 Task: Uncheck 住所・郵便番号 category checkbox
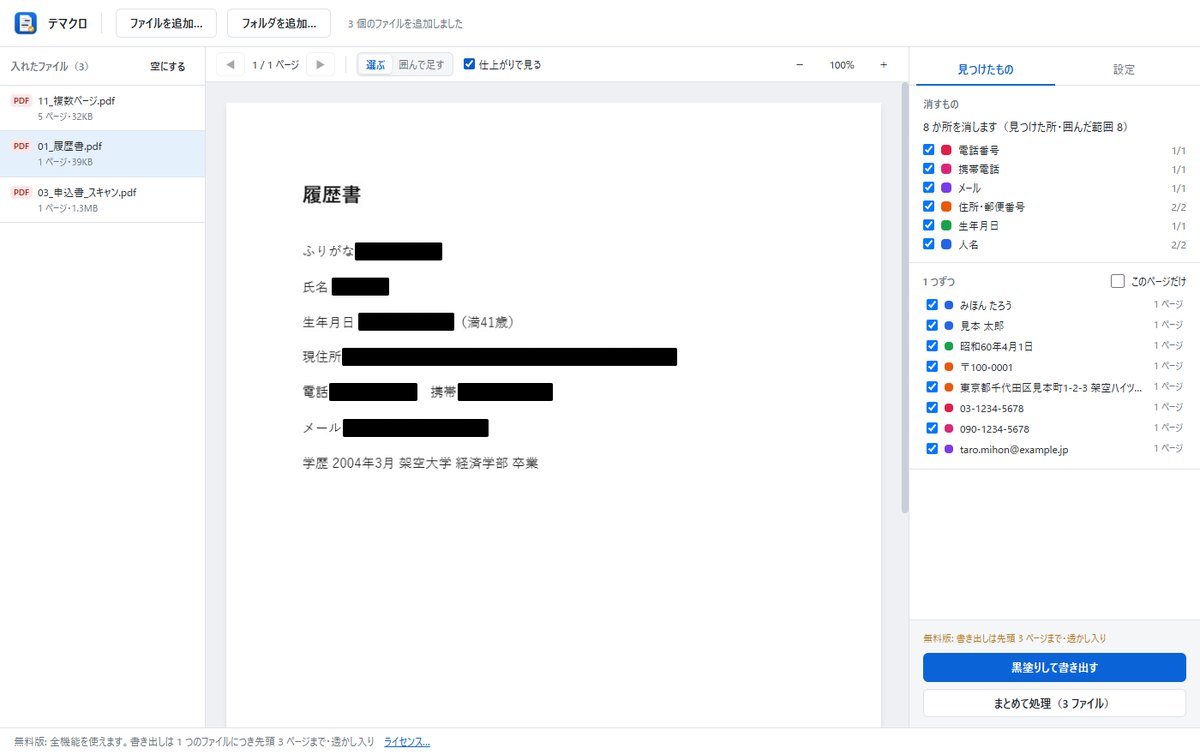click(929, 206)
